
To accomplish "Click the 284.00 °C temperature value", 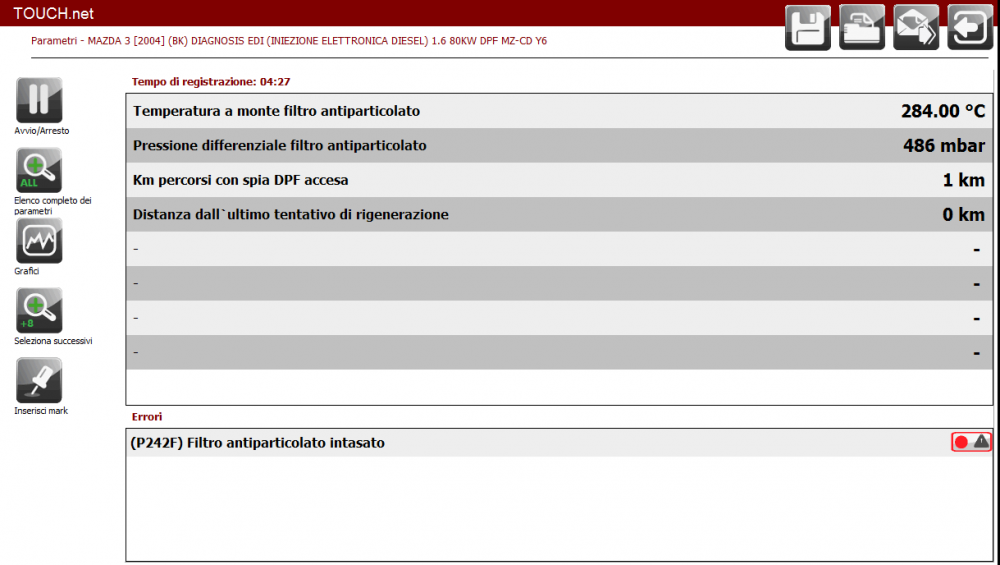I will click(943, 111).
